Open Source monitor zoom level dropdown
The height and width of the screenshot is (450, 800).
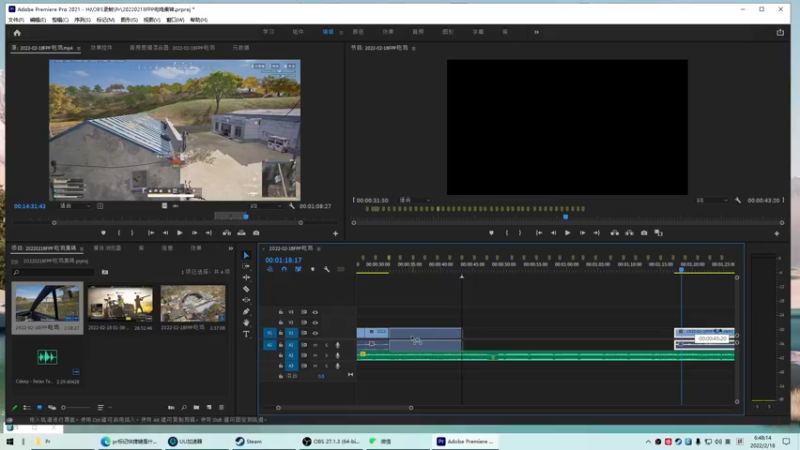[x=74, y=206]
